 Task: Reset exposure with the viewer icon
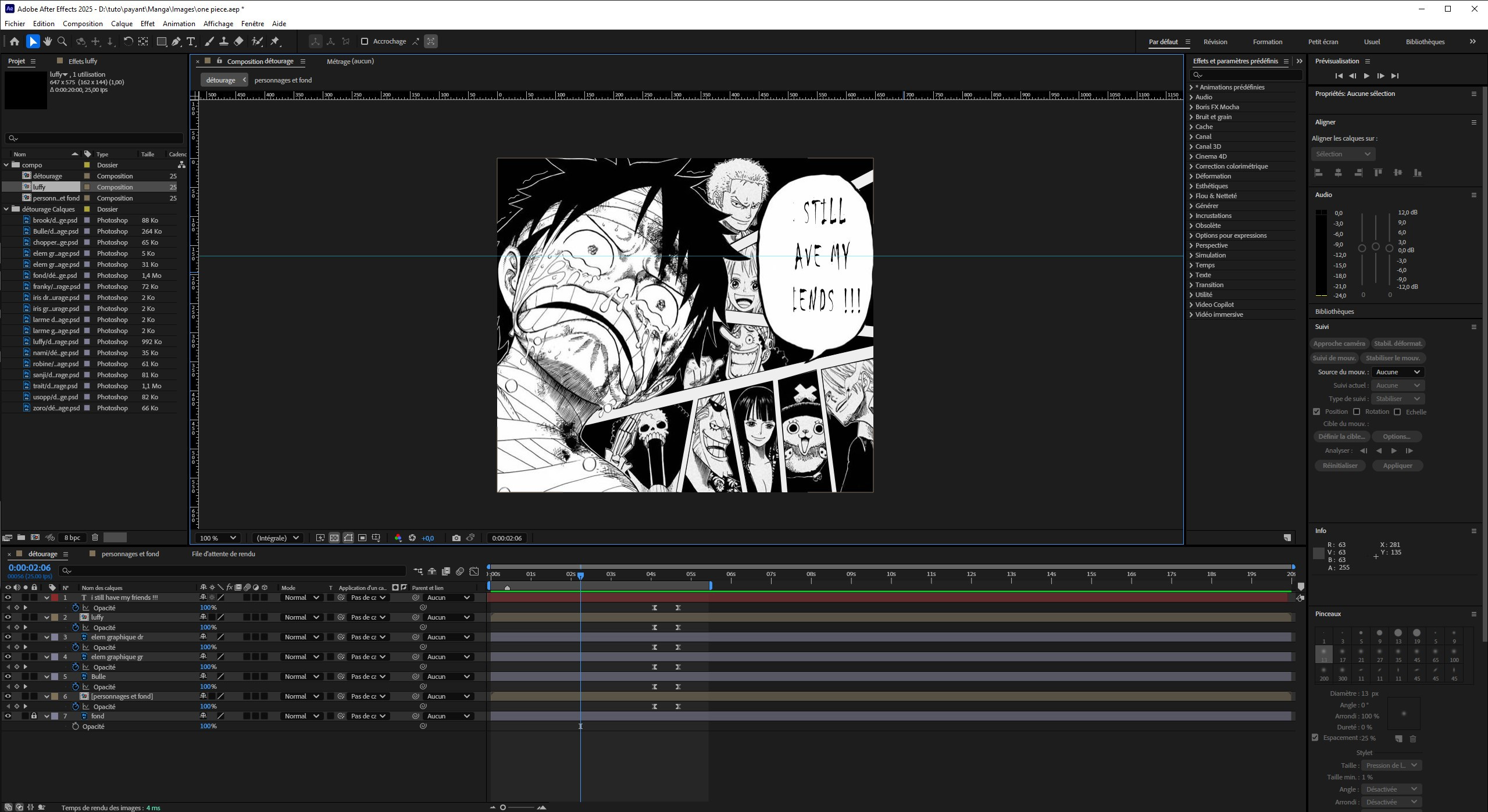[412, 538]
